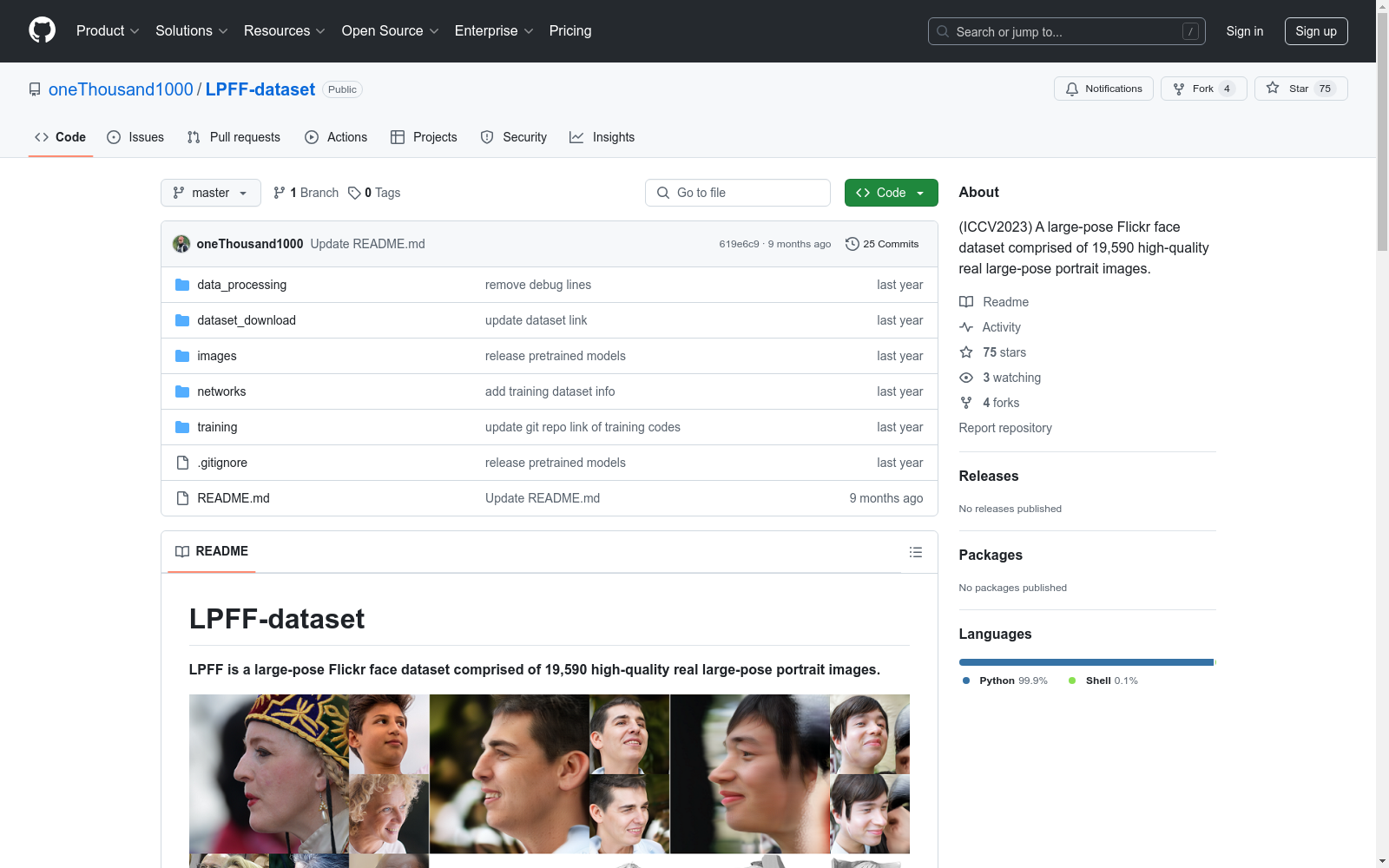Open 'update git repo link of training codes' commit
Screen dimensions: 1389x868
(583, 427)
